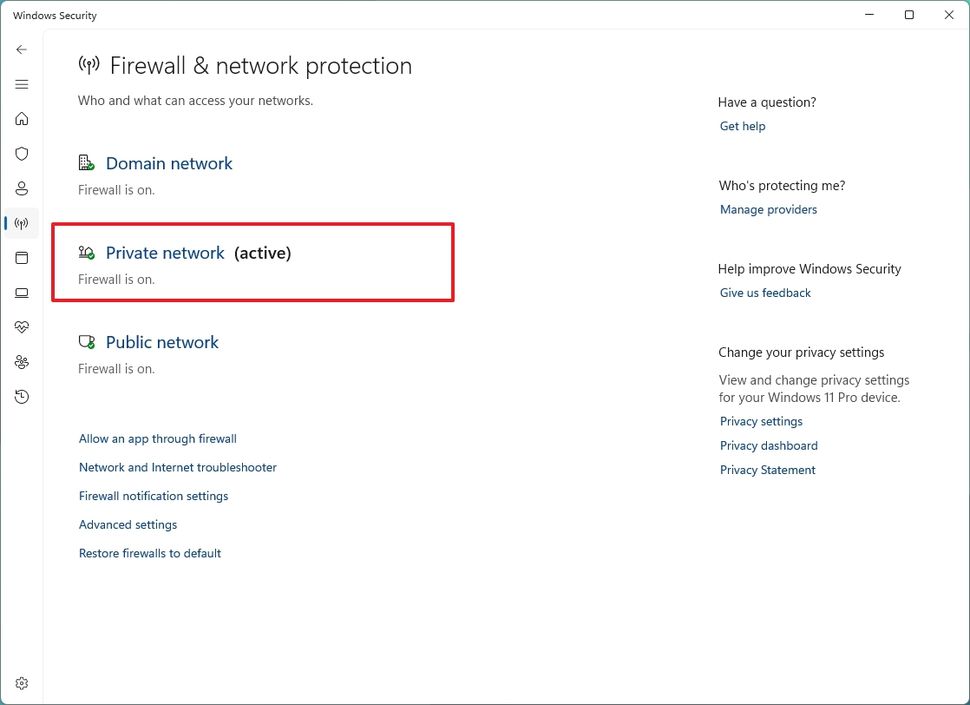Viewport: 970px width, 705px height.
Task: View Protection history via clock icon
Action: (x=21, y=396)
